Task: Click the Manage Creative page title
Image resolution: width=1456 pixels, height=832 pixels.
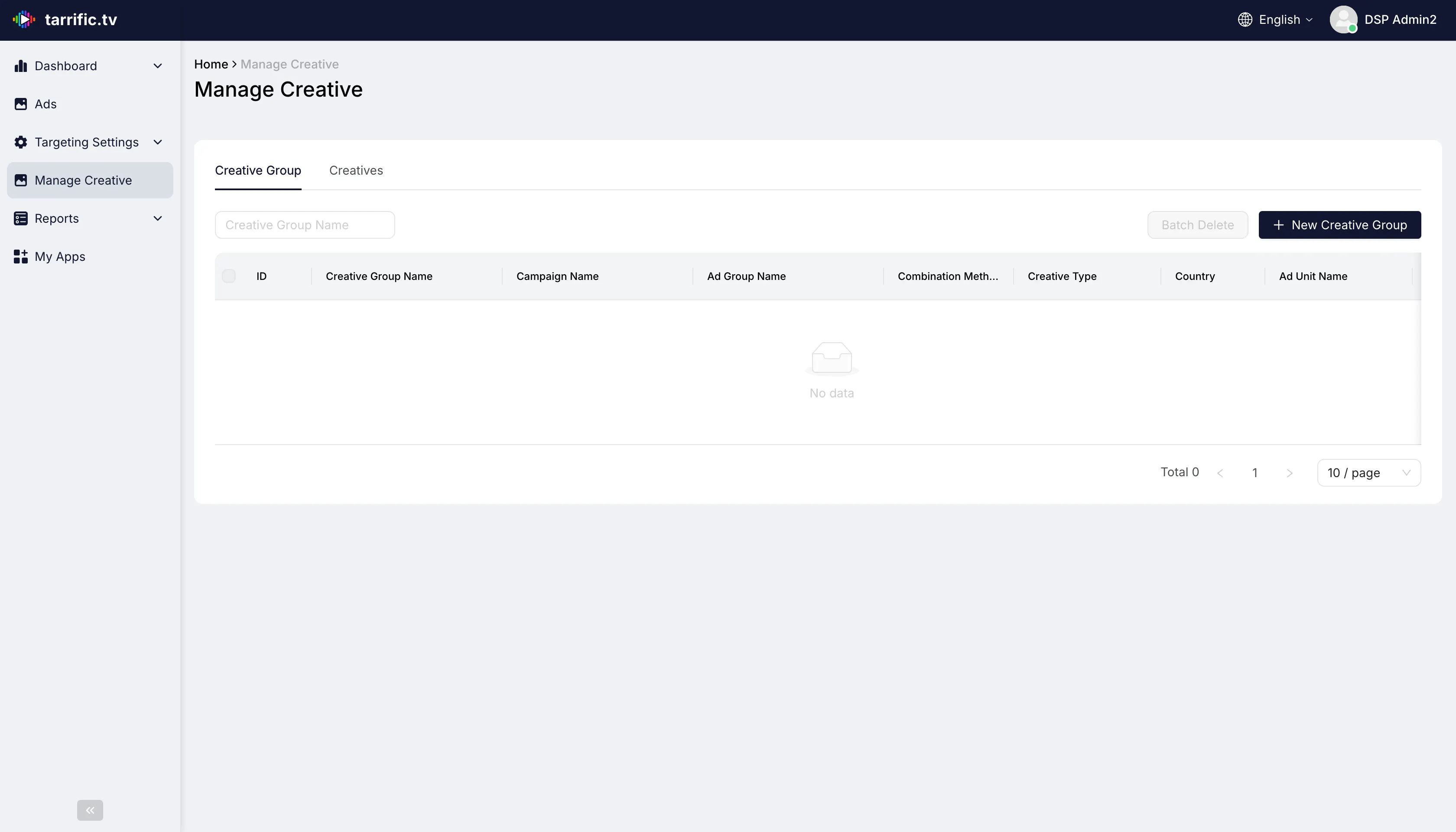Action: (x=278, y=90)
